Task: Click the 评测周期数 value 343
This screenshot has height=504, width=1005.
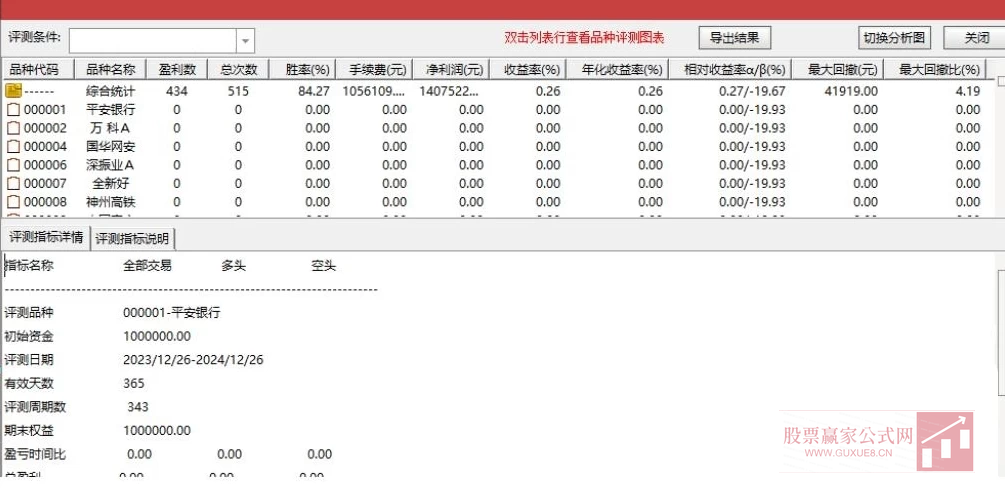Action: 138,407
